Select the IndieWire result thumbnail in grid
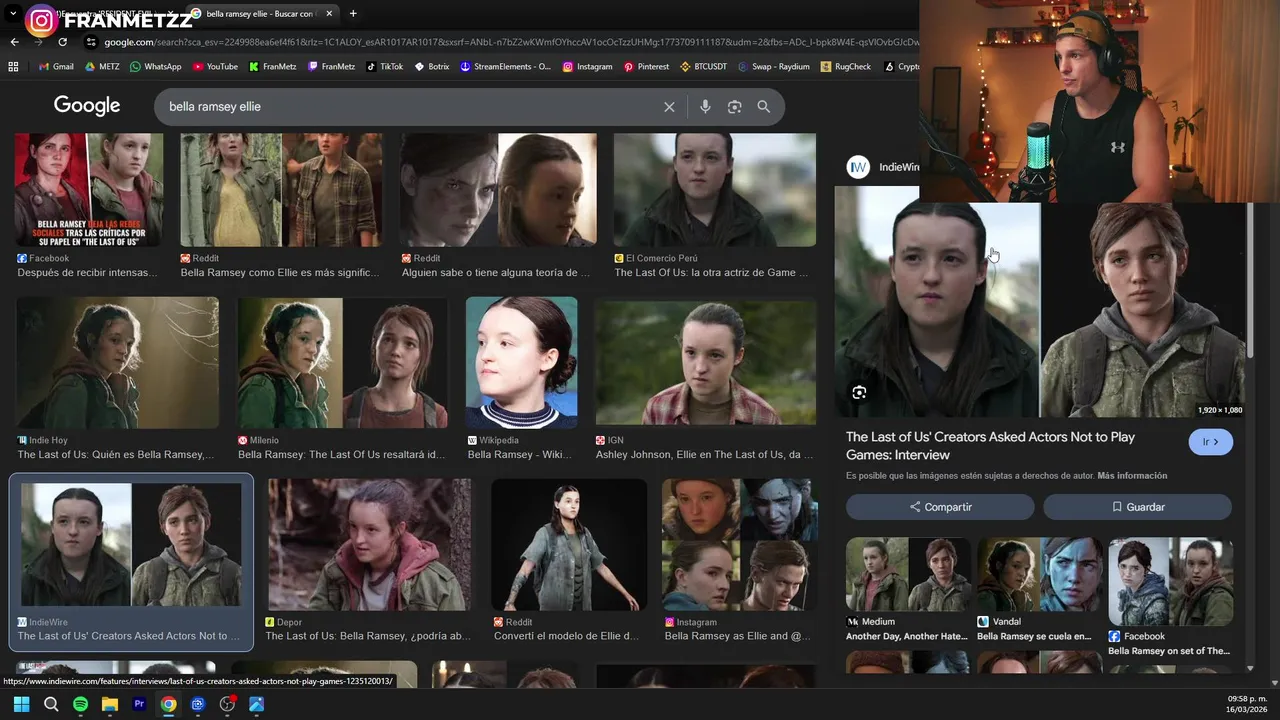The height and width of the screenshot is (720, 1280). [x=131, y=545]
